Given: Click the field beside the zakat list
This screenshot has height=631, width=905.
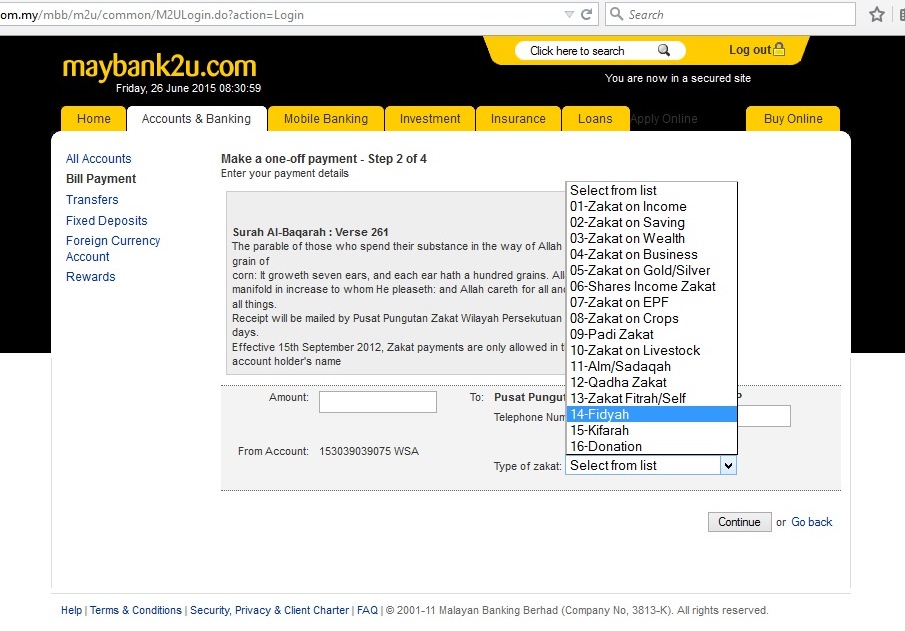Looking at the screenshot, I should [x=764, y=416].
